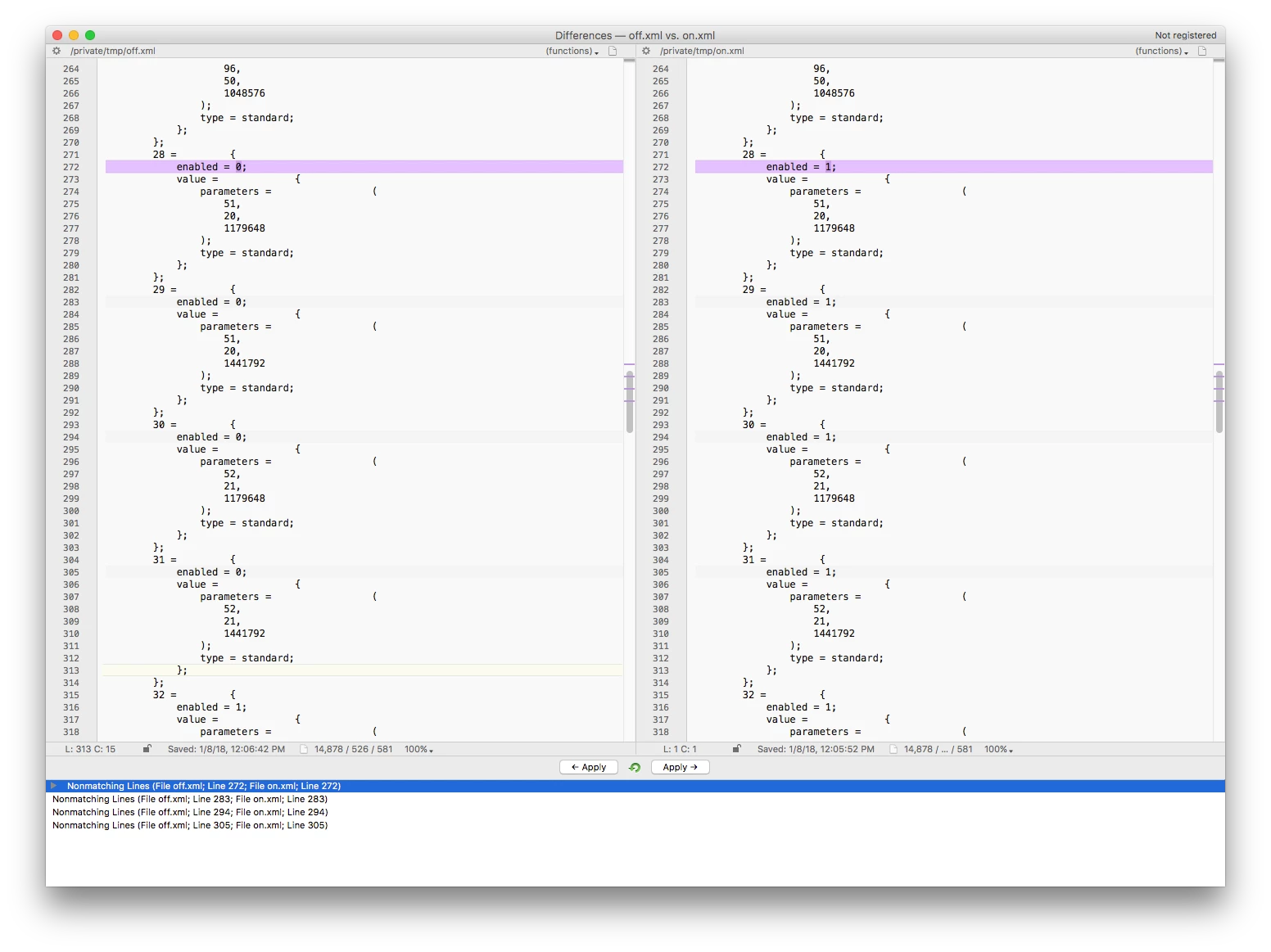Open the left pane 100% zoom dropdown
The height and width of the screenshot is (952, 1271).
click(x=418, y=749)
